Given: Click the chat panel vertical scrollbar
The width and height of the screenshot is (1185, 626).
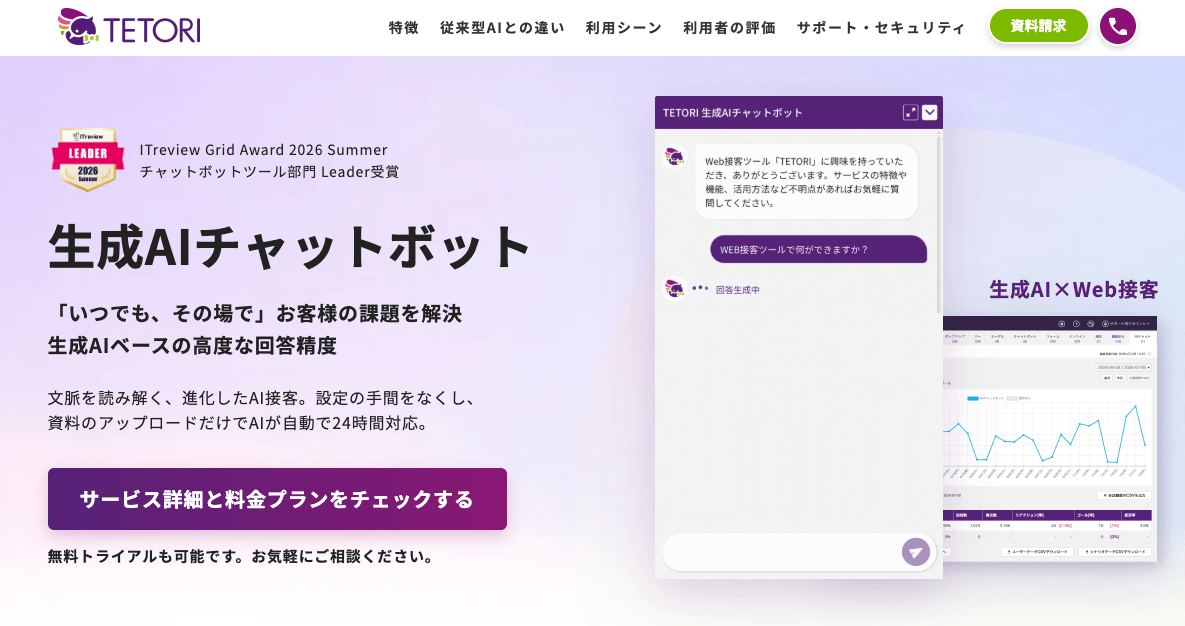Looking at the screenshot, I should click(939, 223).
